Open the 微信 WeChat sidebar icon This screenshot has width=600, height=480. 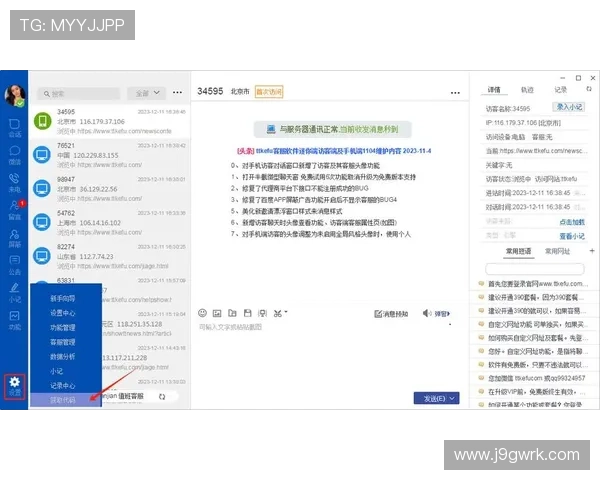tap(15, 155)
